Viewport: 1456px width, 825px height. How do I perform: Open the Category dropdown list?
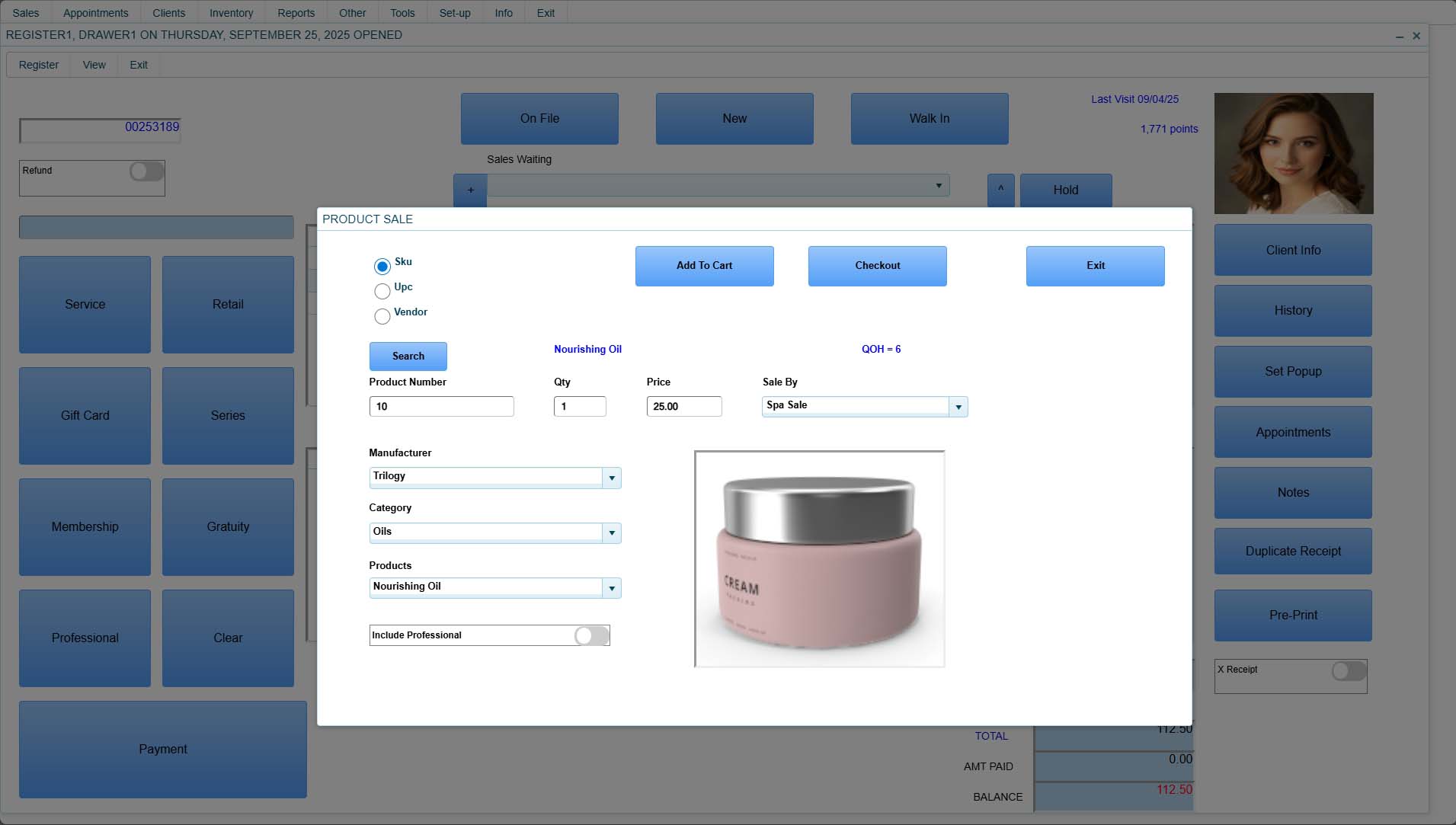[x=611, y=533]
